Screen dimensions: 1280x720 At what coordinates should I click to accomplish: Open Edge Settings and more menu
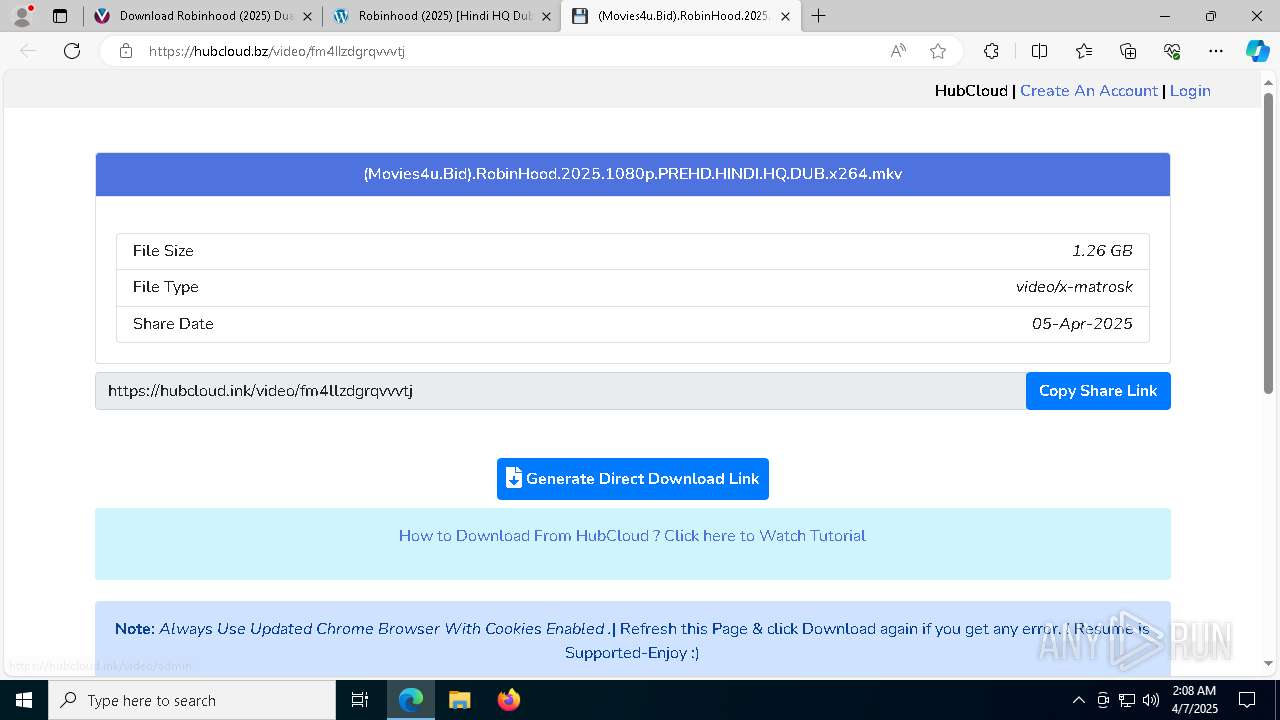tap(1216, 51)
